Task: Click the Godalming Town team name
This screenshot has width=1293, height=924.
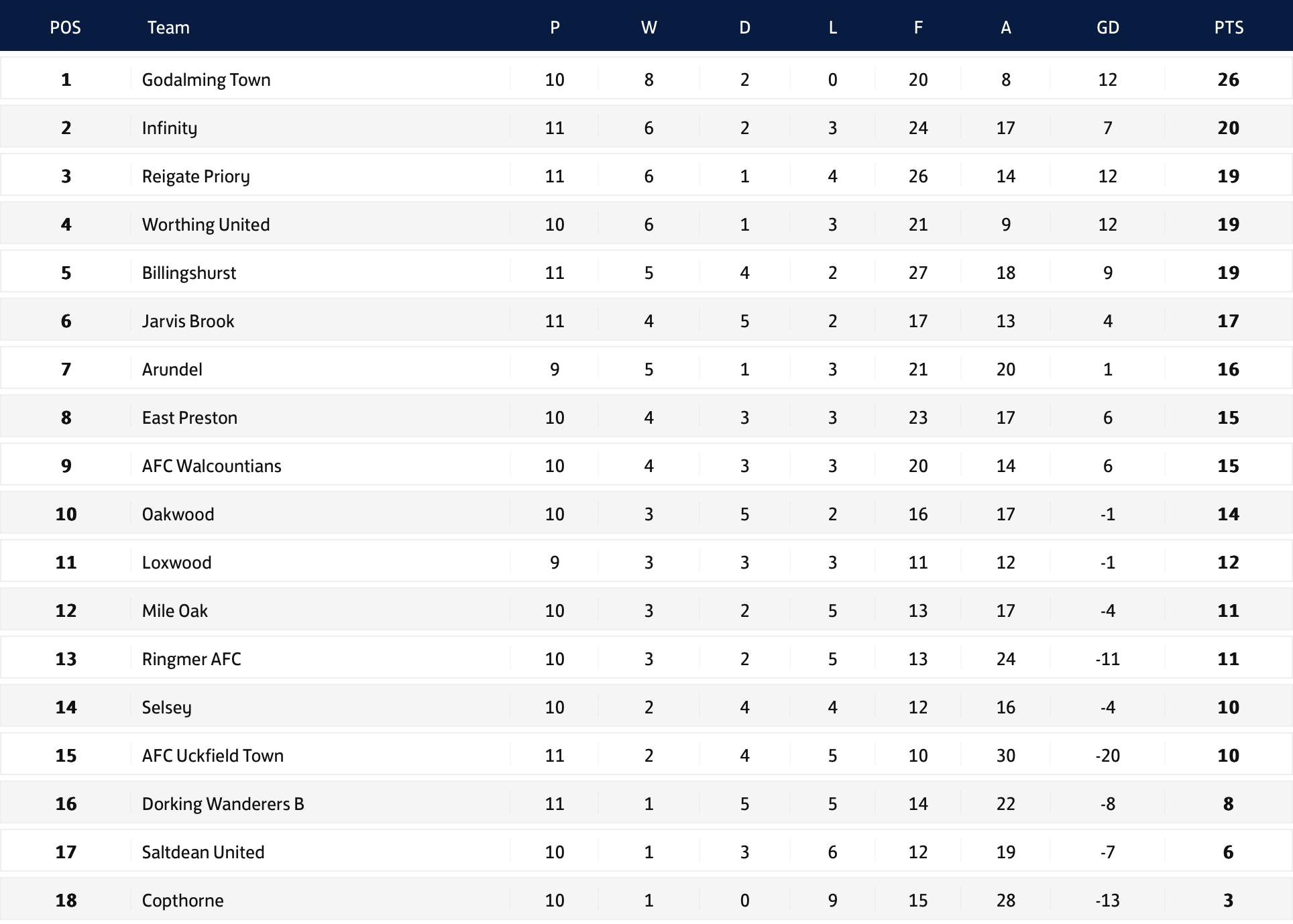Action: click(x=206, y=80)
